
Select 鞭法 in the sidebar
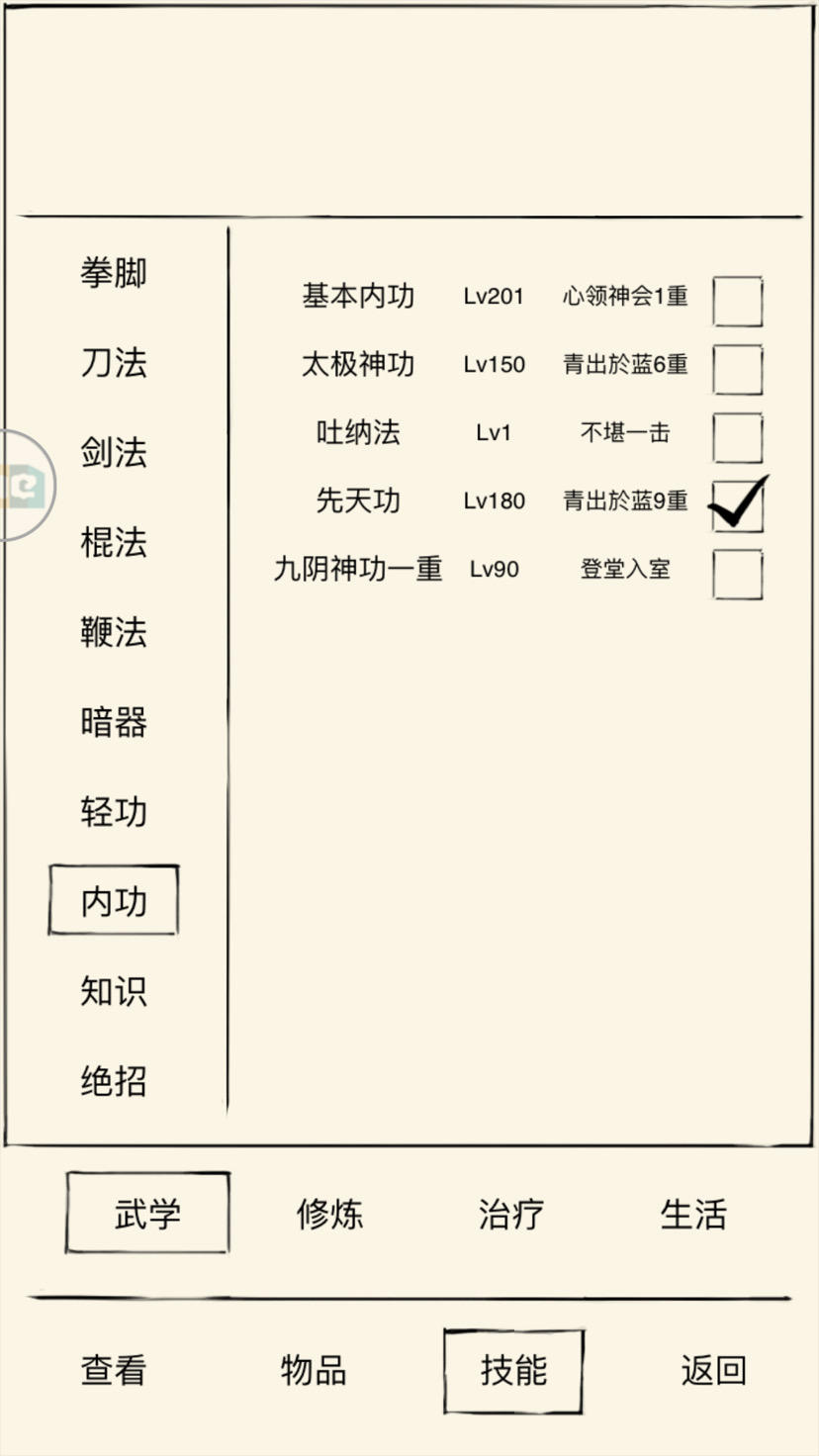114,633
